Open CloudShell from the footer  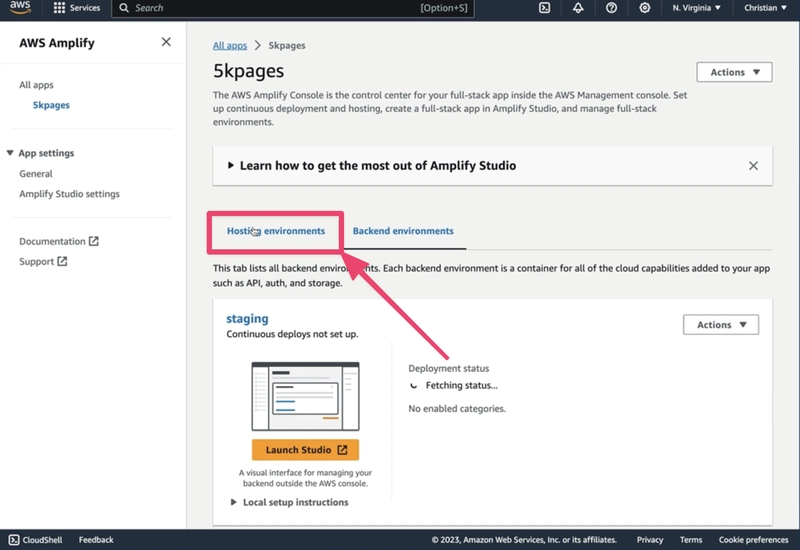[35, 540]
